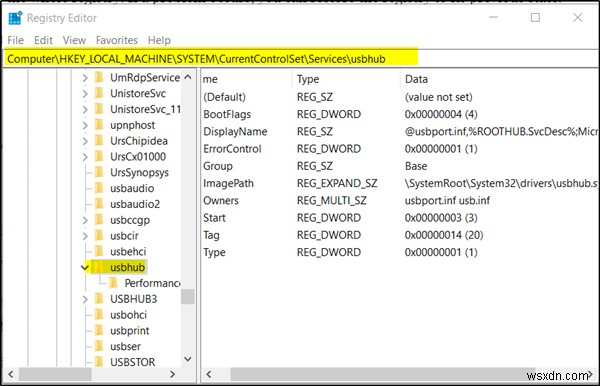Expand the UrsCx01000 key

[85, 157]
